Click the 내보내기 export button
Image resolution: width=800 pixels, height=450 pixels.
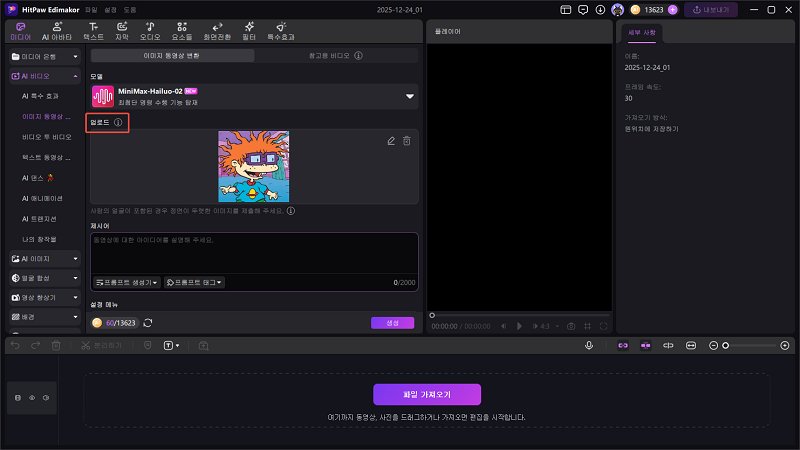711,10
